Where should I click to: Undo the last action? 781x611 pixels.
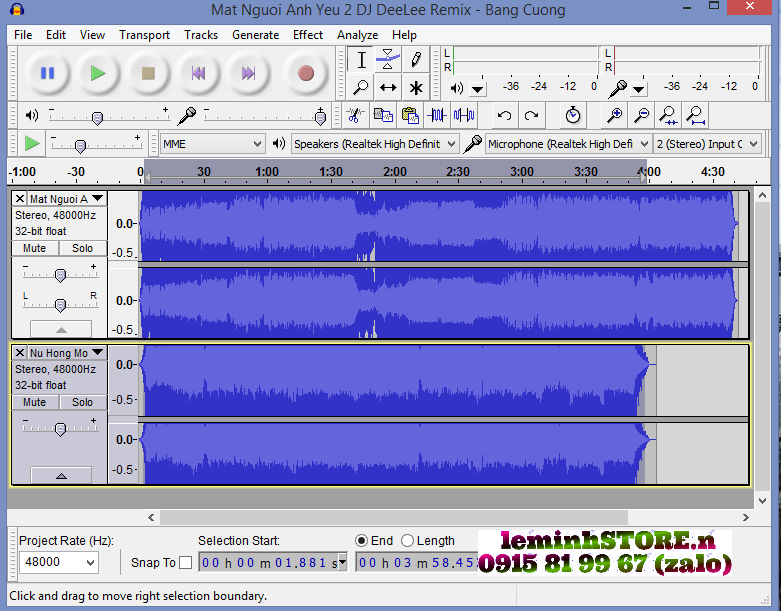pyautogui.click(x=504, y=116)
